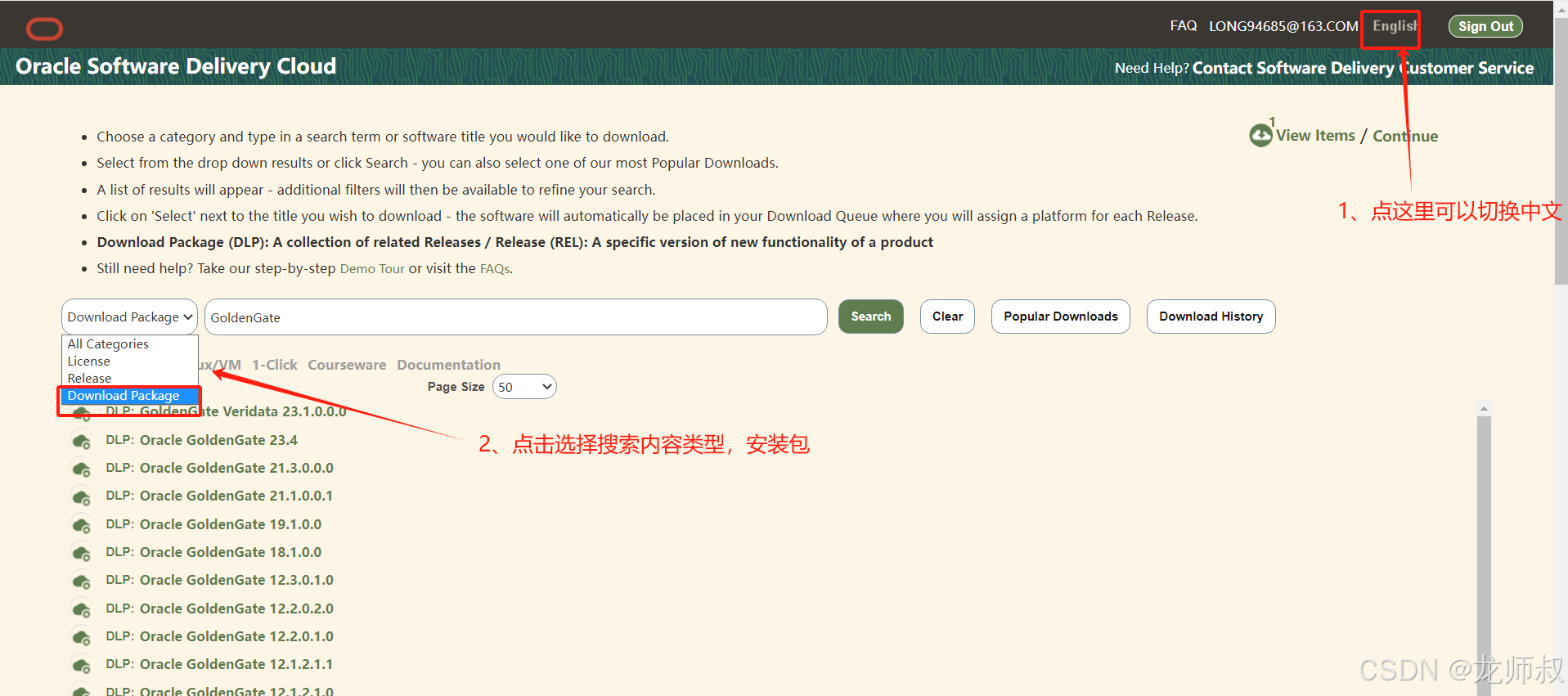Open the Demo Tour link
Viewport: 1568px width, 696px height.
[372, 268]
